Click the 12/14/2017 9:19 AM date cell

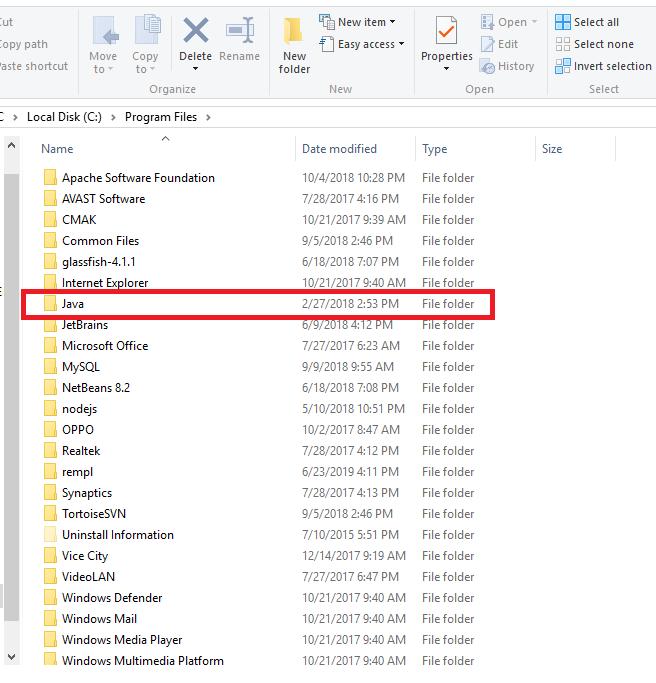[x=354, y=555]
